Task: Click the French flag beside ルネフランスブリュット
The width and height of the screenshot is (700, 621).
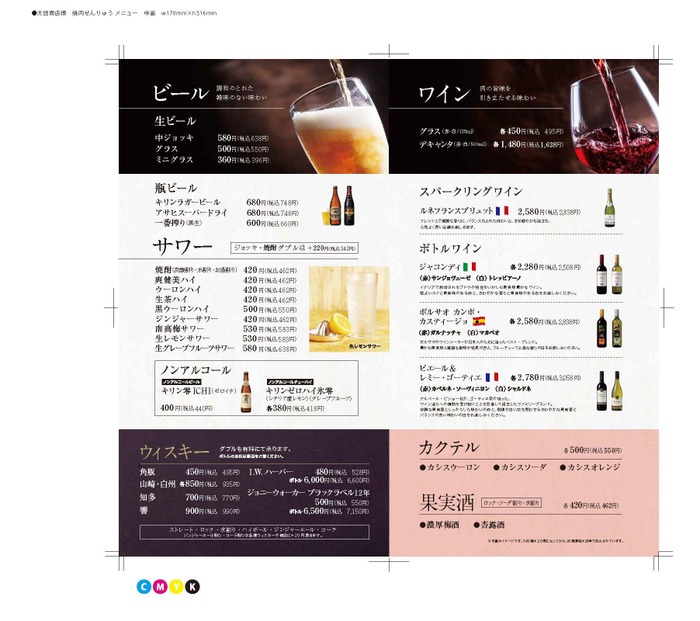Action: 502,211
